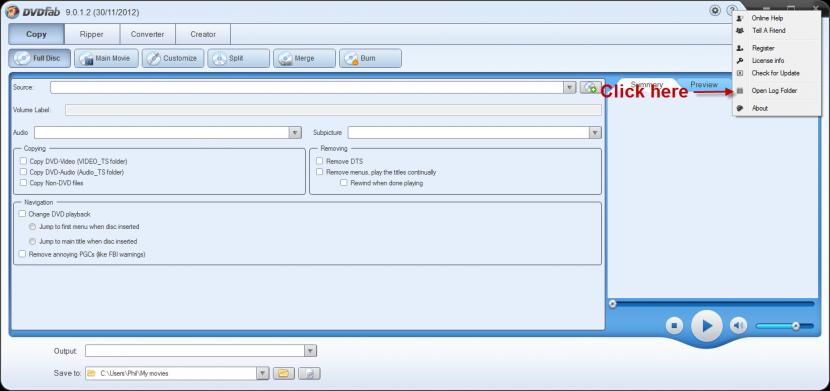Open the Audio dropdown
This screenshot has height=391, width=830.
tap(295, 132)
